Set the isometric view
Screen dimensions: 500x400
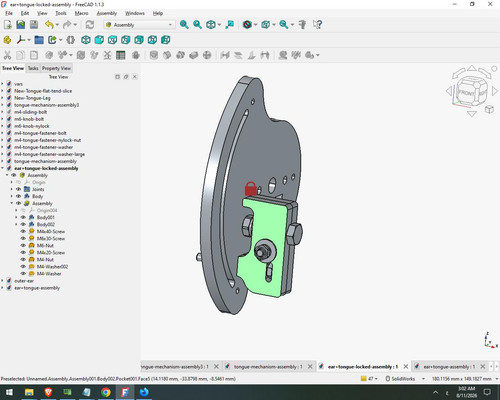click(86, 40)
